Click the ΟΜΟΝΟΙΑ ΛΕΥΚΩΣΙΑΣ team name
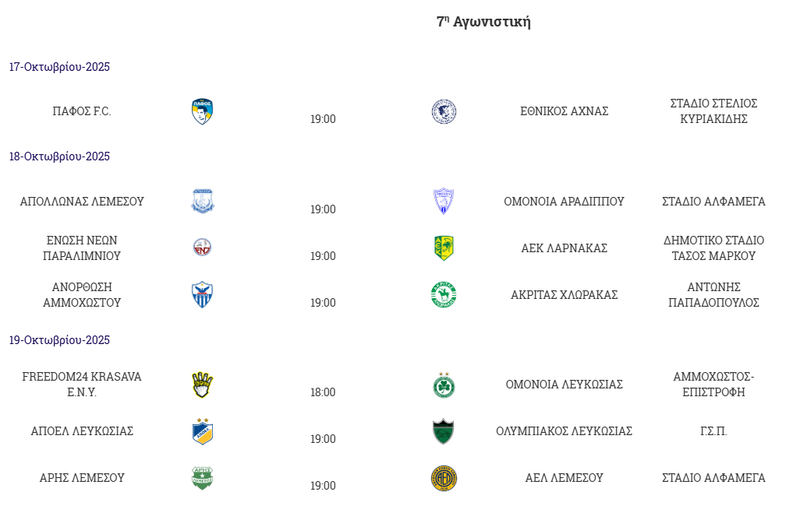This screenshot has height=520, width=800. tap(564, 385)
